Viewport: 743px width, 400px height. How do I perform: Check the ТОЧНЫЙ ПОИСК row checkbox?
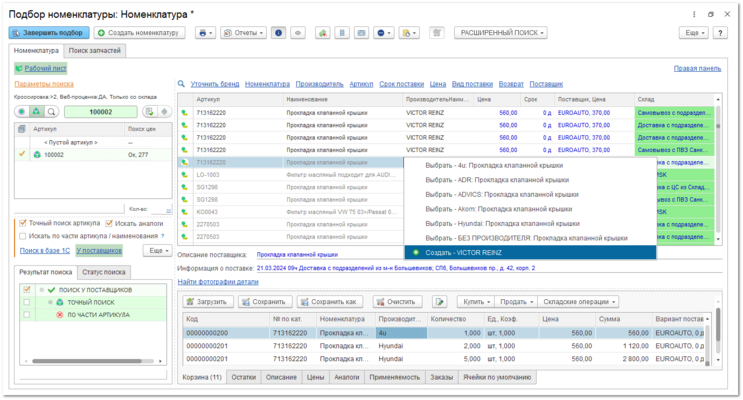click(x=27, y=302)
